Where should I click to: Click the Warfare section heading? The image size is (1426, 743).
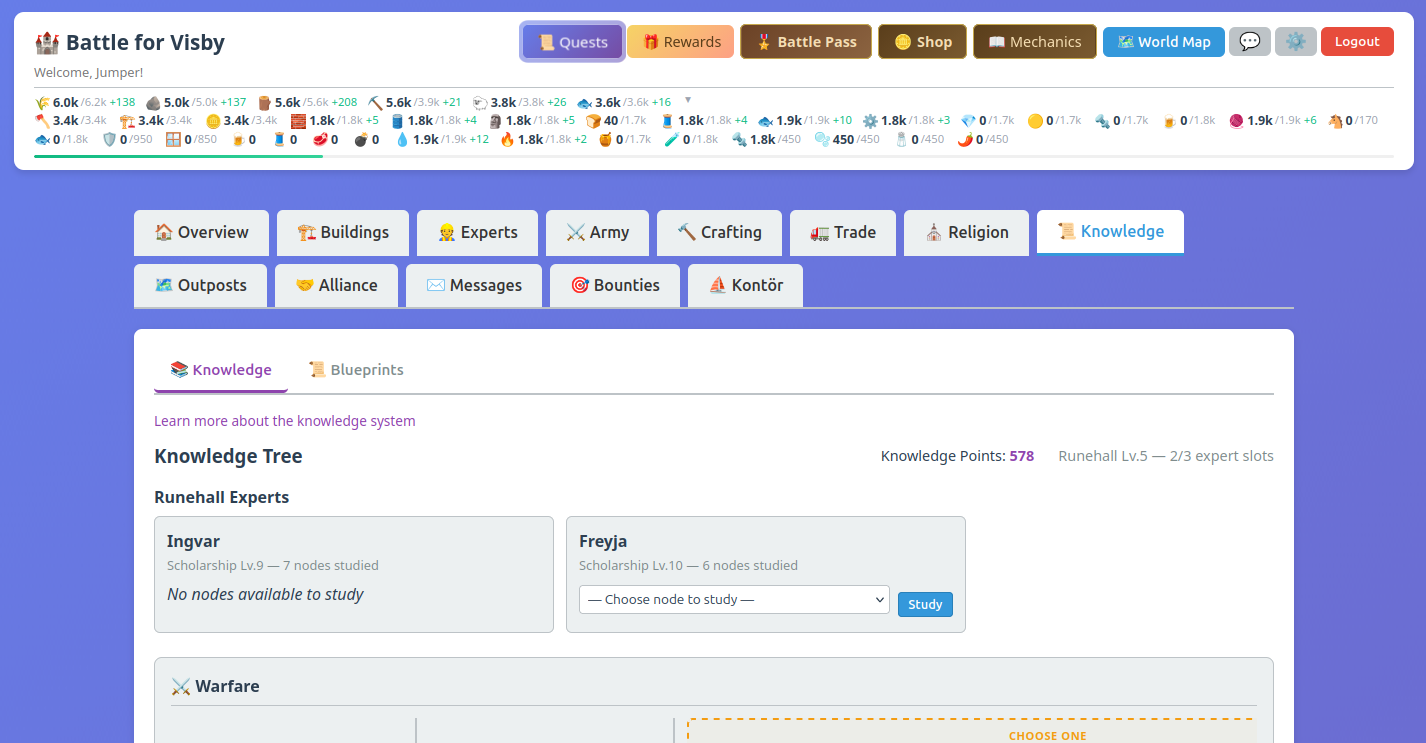coord(215,686)
